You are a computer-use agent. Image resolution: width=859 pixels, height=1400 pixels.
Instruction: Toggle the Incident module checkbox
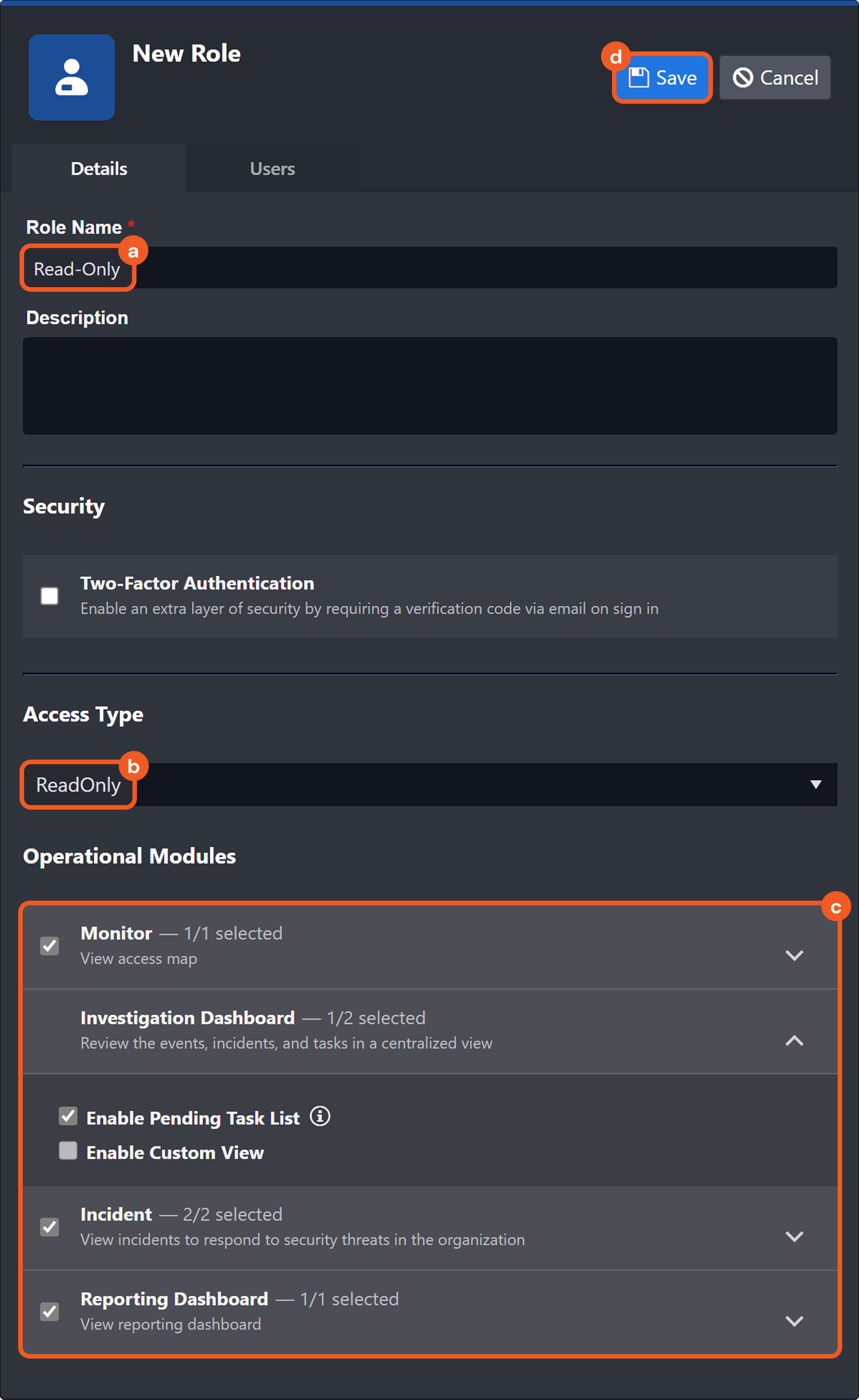click(50, 1227)
